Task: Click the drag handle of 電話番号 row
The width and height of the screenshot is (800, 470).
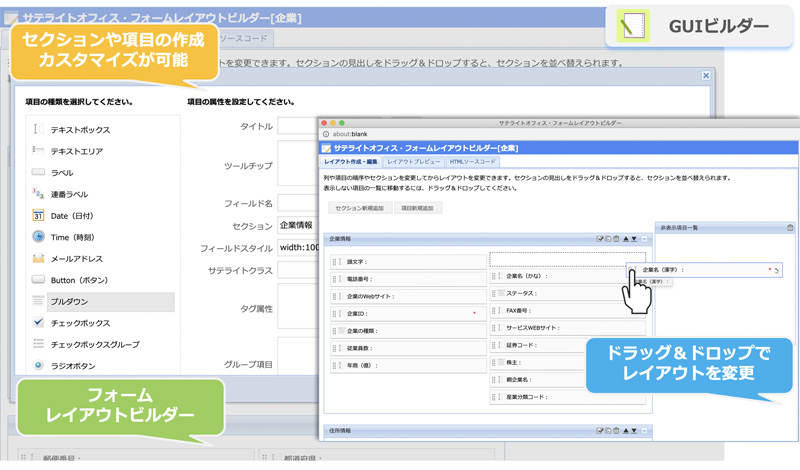Action: point(335,279)
